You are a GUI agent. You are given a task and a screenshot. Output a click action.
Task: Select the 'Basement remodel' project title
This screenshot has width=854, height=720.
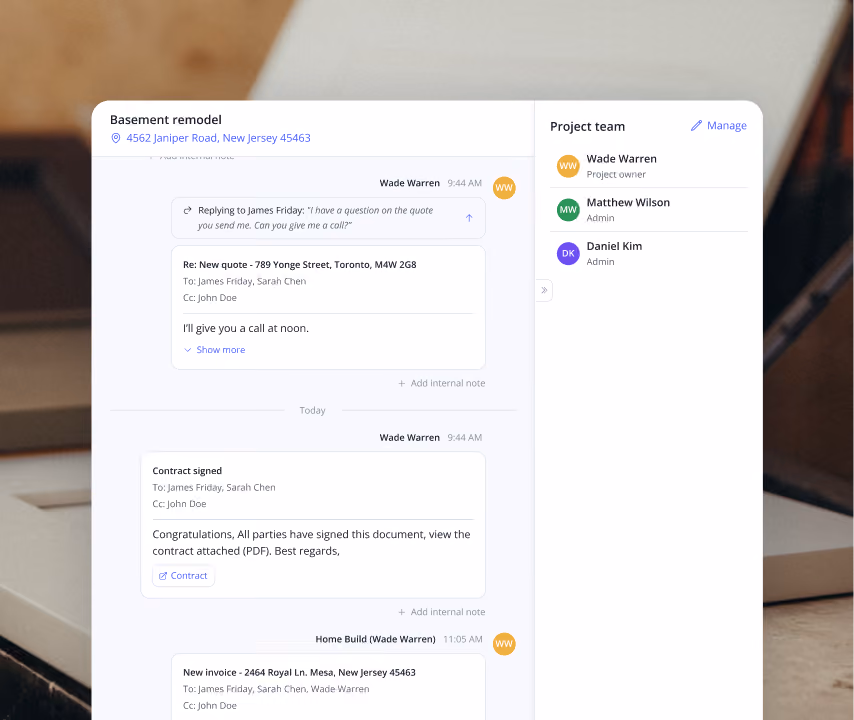166,120
